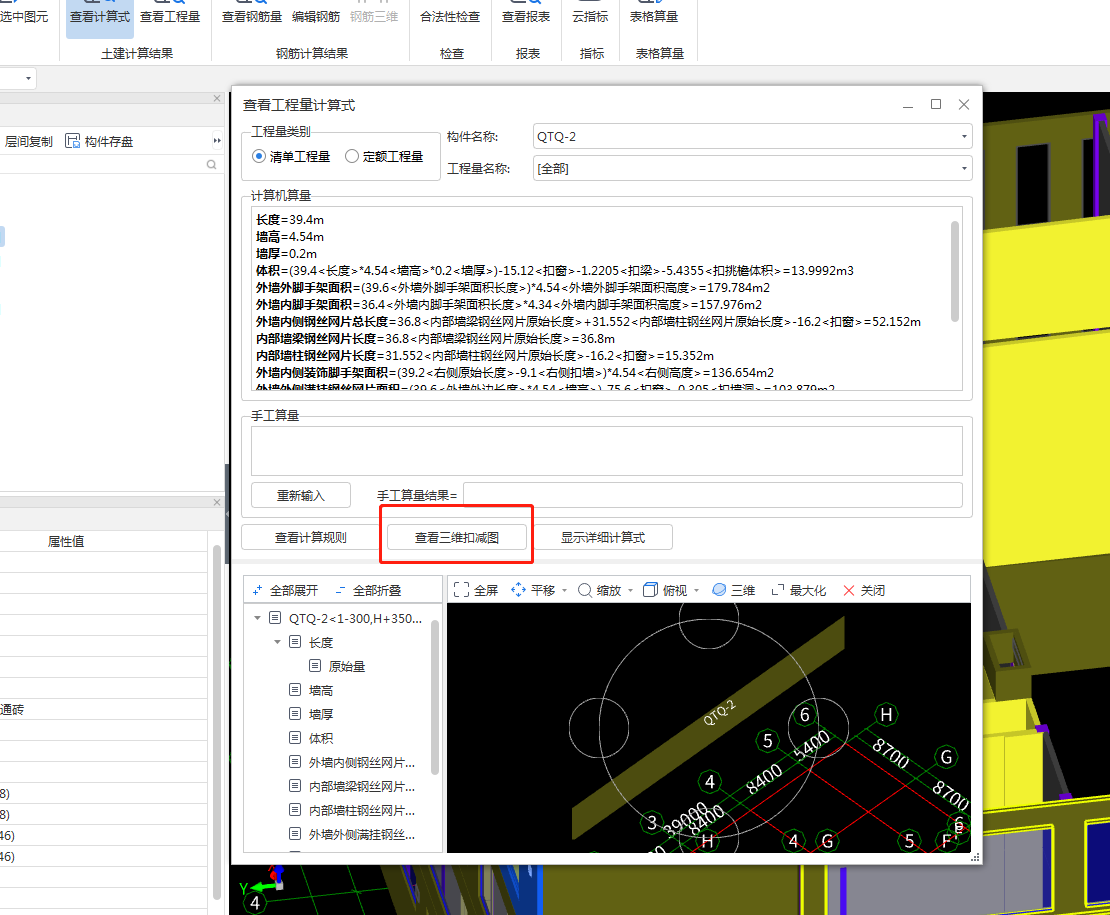The image size is (1110, 915).
Task: Click the QTQ-2 wall label in viewer
Action: [719, 713]
